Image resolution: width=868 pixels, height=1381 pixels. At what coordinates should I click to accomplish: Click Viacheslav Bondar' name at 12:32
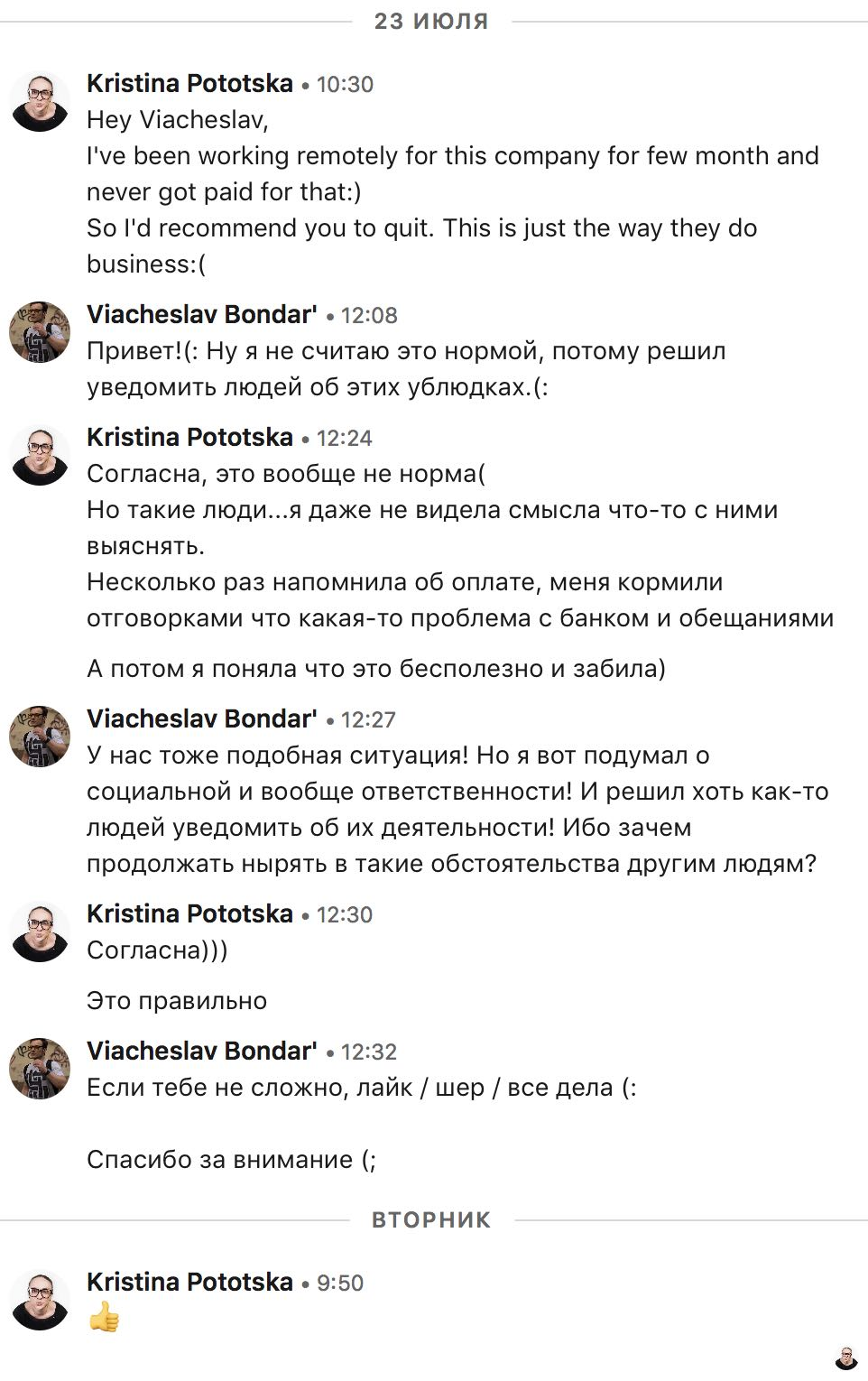[x=201, y=1051]
